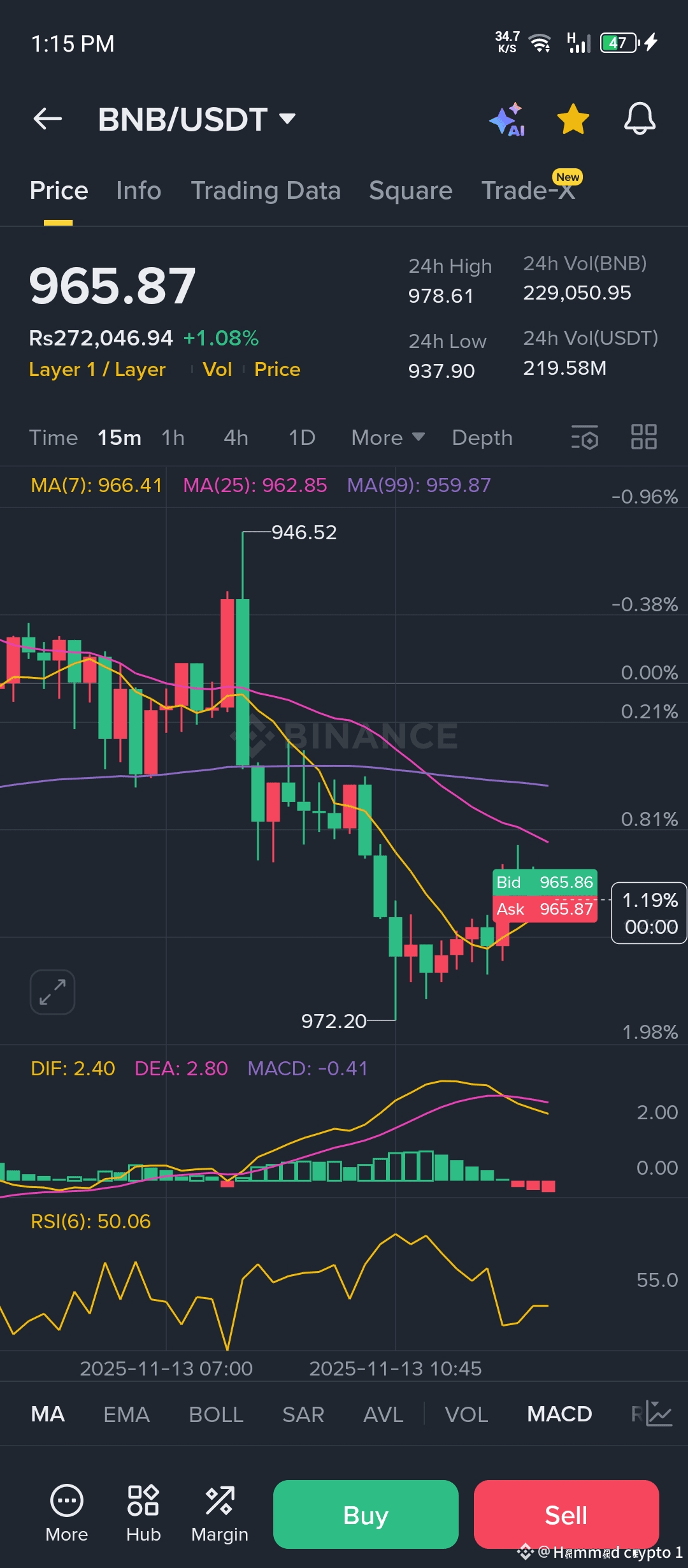Tap the battery indicator in status bar
The image size is (688, 1568).
pos(619,43)
